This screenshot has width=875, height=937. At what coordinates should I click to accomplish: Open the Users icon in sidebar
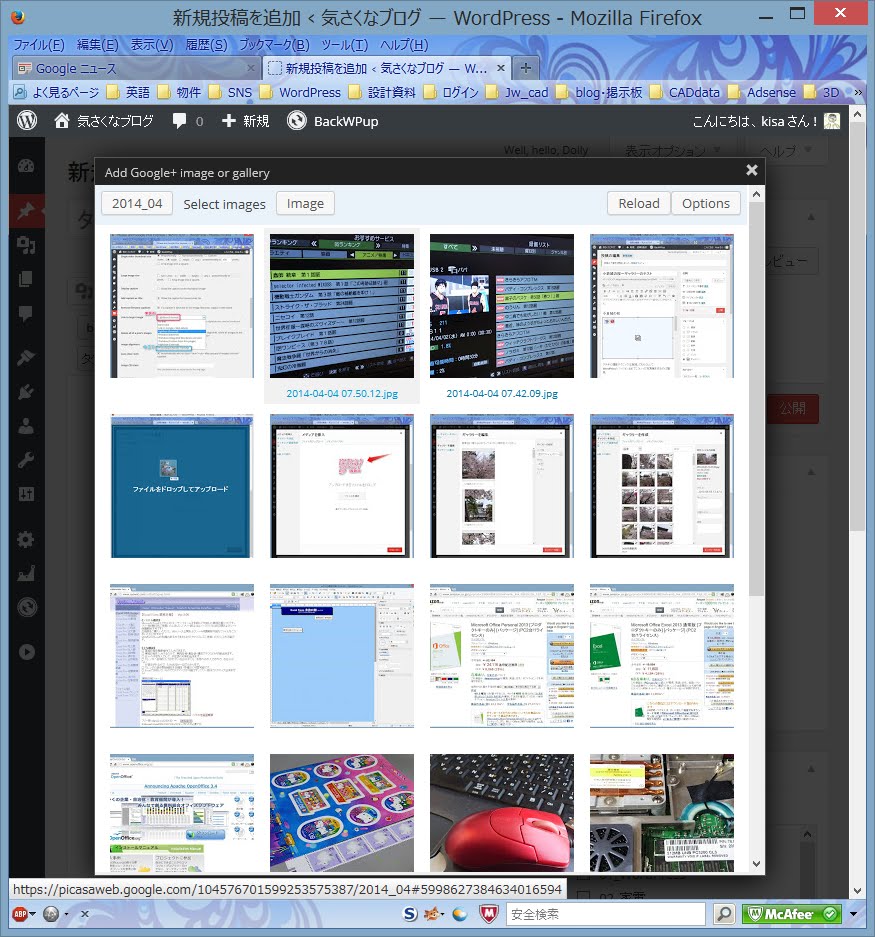(x=26, y=426)
